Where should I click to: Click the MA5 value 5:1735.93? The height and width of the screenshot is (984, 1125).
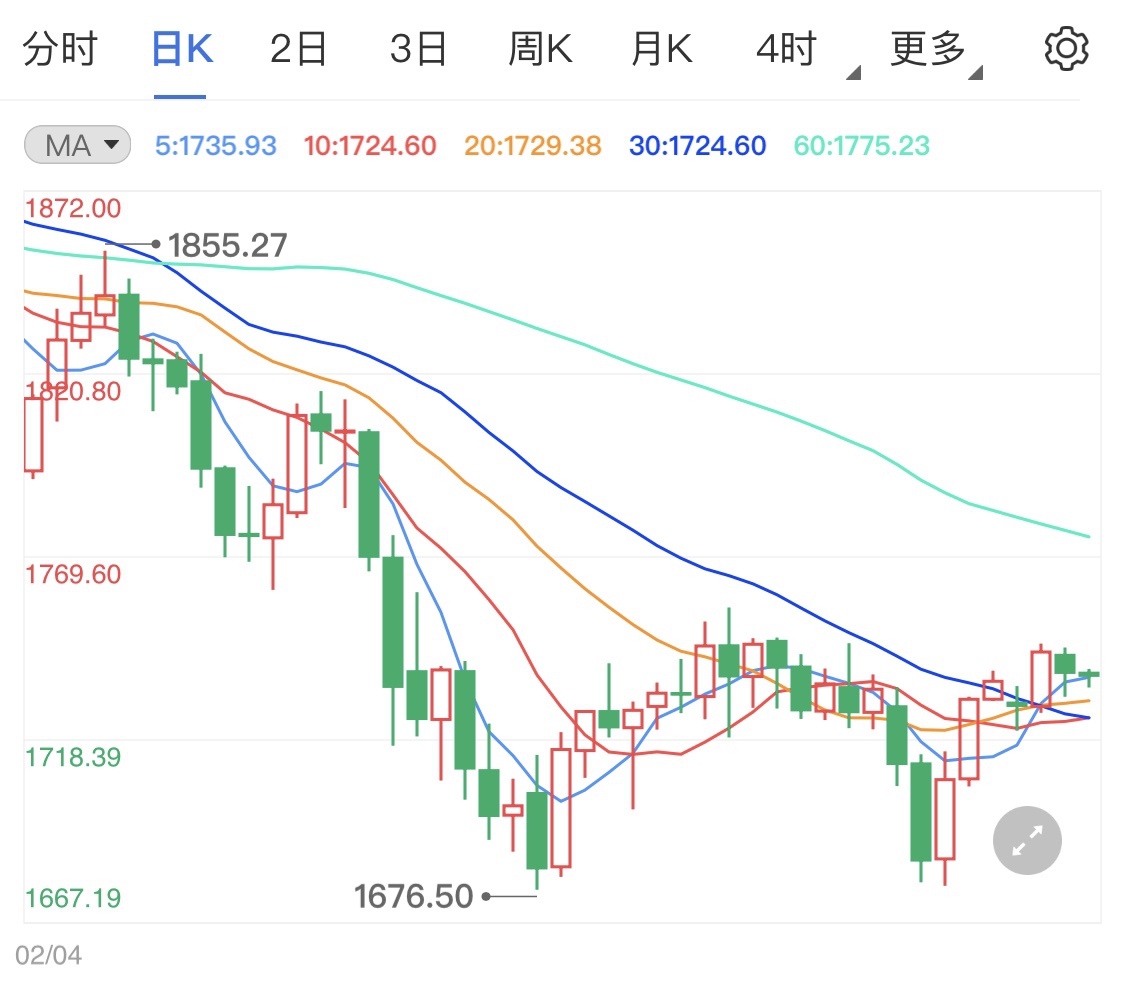pyautogui.click(x=215, y=146)
